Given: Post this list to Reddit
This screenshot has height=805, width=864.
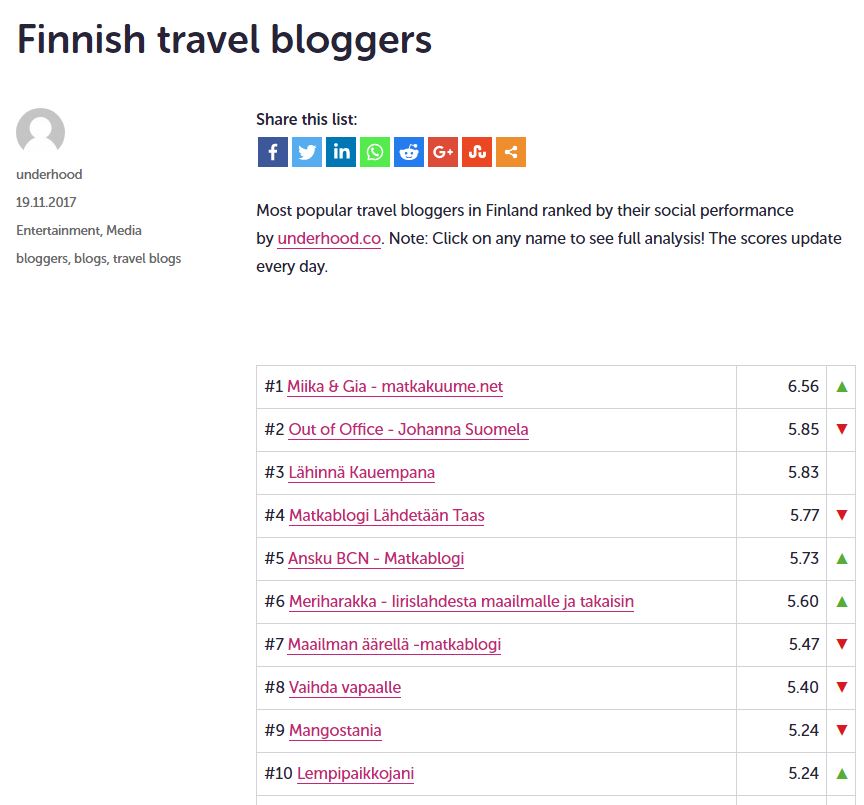Looking at the screenshot, I should [x=409, y=152].
